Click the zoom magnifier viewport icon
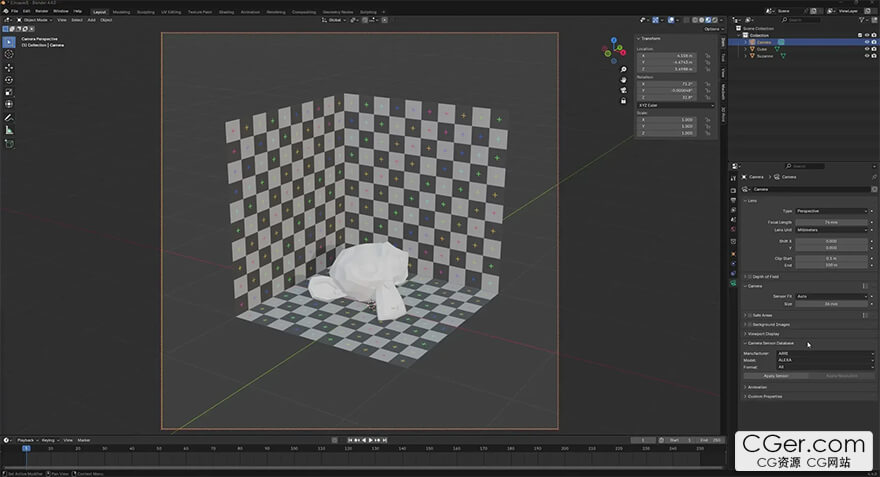Screen dimensions: 880x477 click(x=623, y=71)
